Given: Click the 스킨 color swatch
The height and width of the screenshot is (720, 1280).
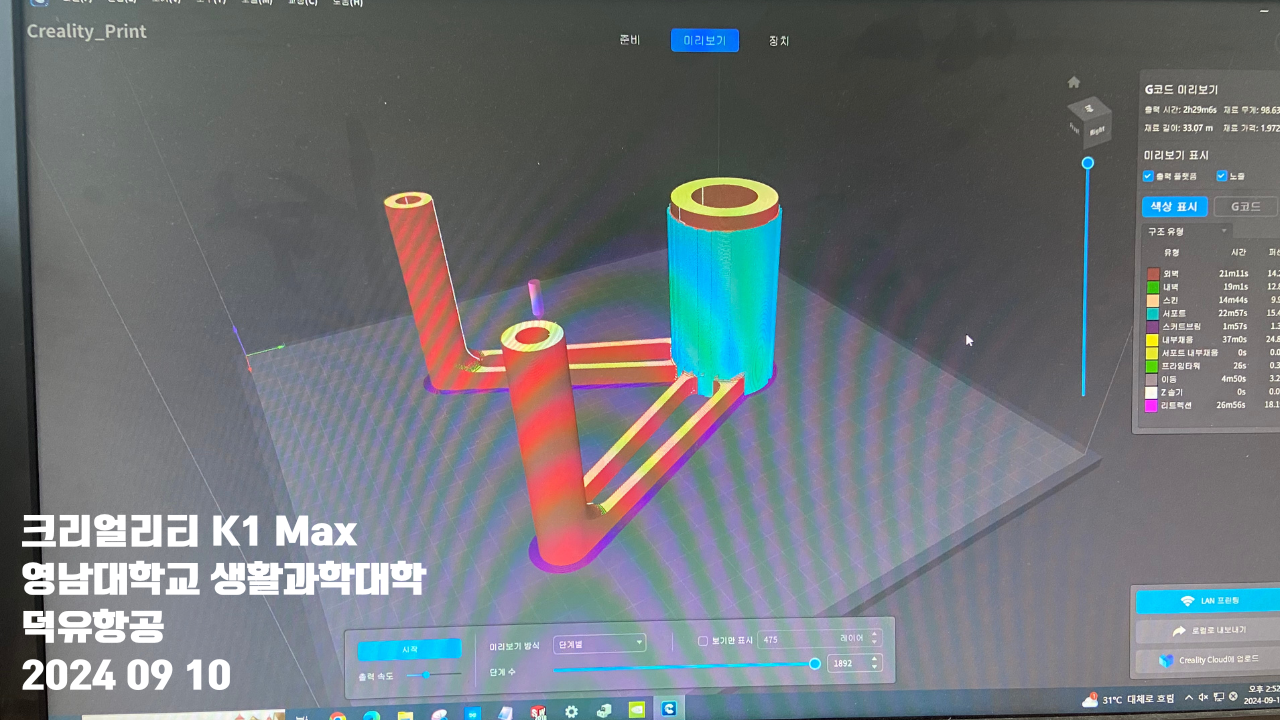Looking at the screenshot, I should click(x=1153, y=300).
